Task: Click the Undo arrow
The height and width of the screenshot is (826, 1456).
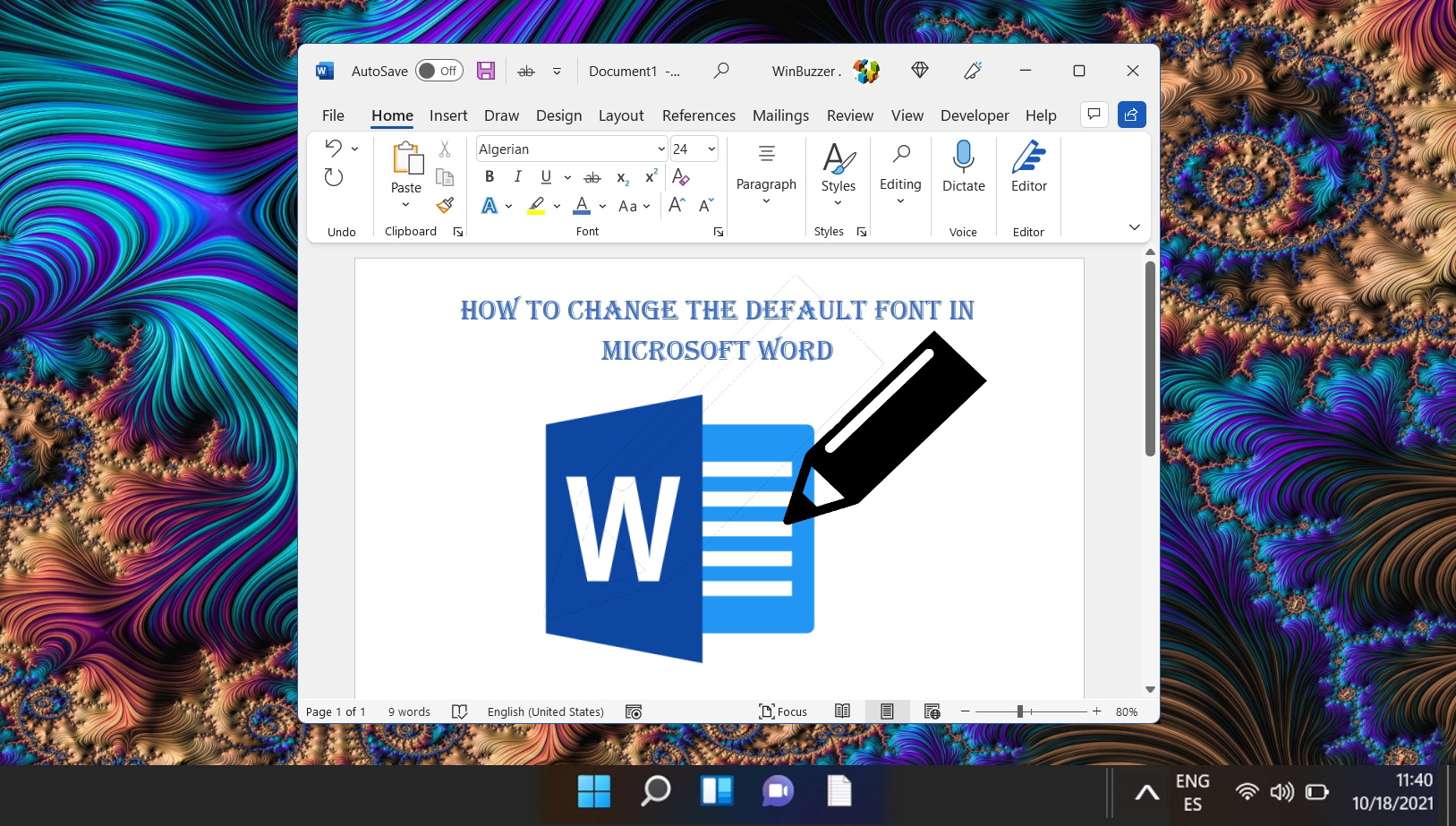Action: click(x=334, y=148)
